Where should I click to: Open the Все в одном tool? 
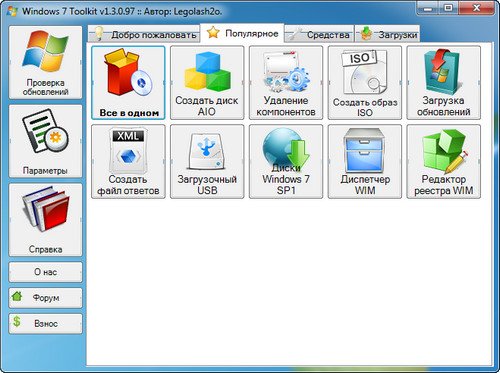coord(128,83)
